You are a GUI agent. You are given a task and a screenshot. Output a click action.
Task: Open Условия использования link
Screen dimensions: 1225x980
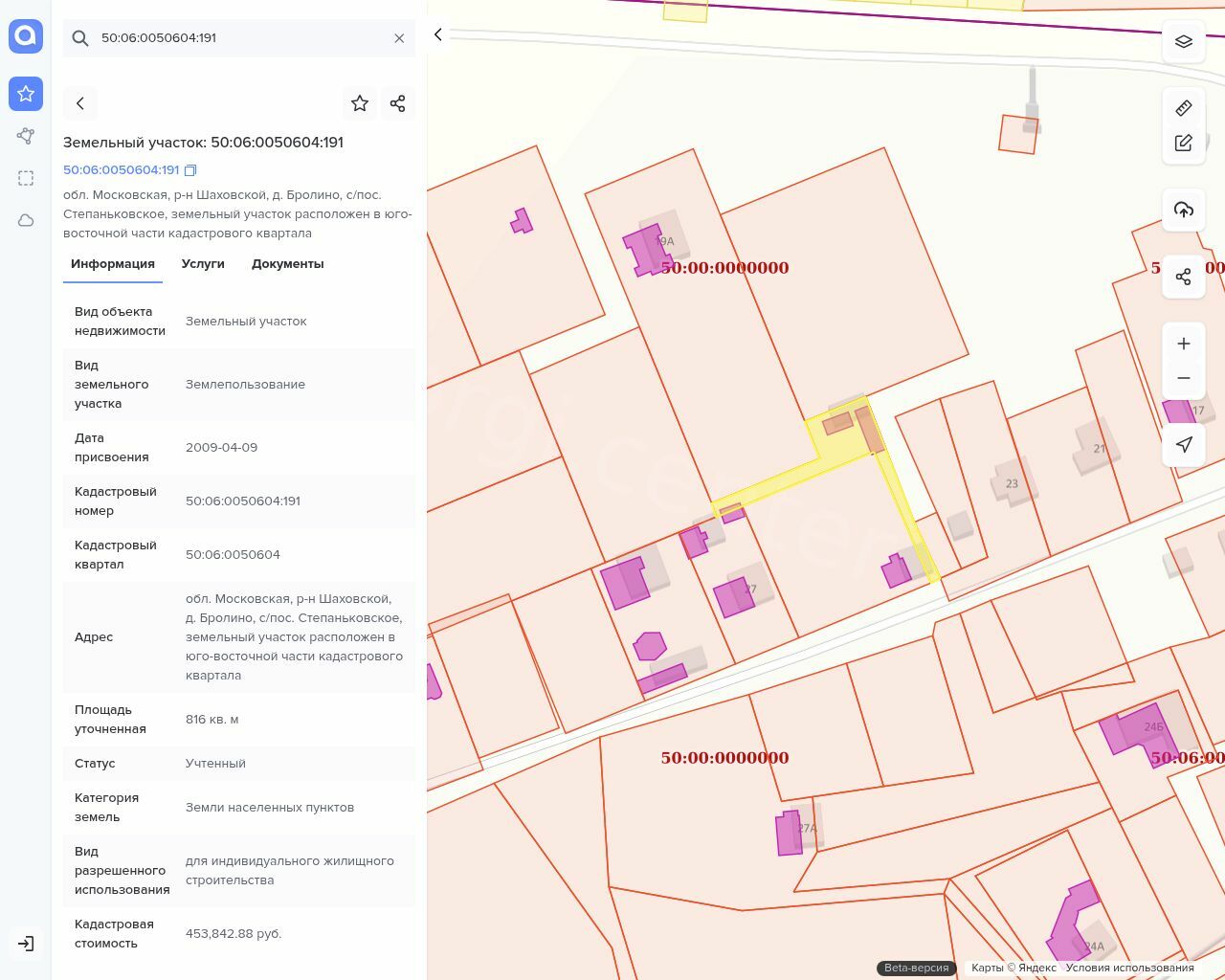tap(1129, 968)
